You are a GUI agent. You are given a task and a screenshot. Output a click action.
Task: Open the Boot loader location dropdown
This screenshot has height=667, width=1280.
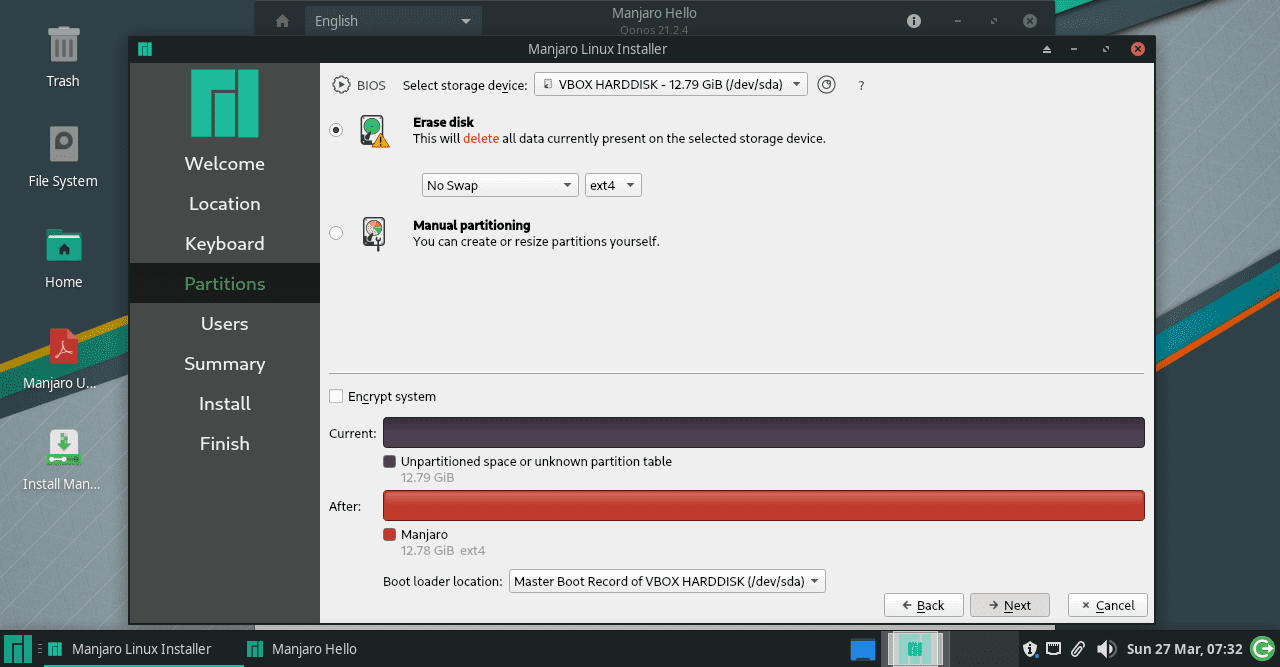(x=667, y=581)
